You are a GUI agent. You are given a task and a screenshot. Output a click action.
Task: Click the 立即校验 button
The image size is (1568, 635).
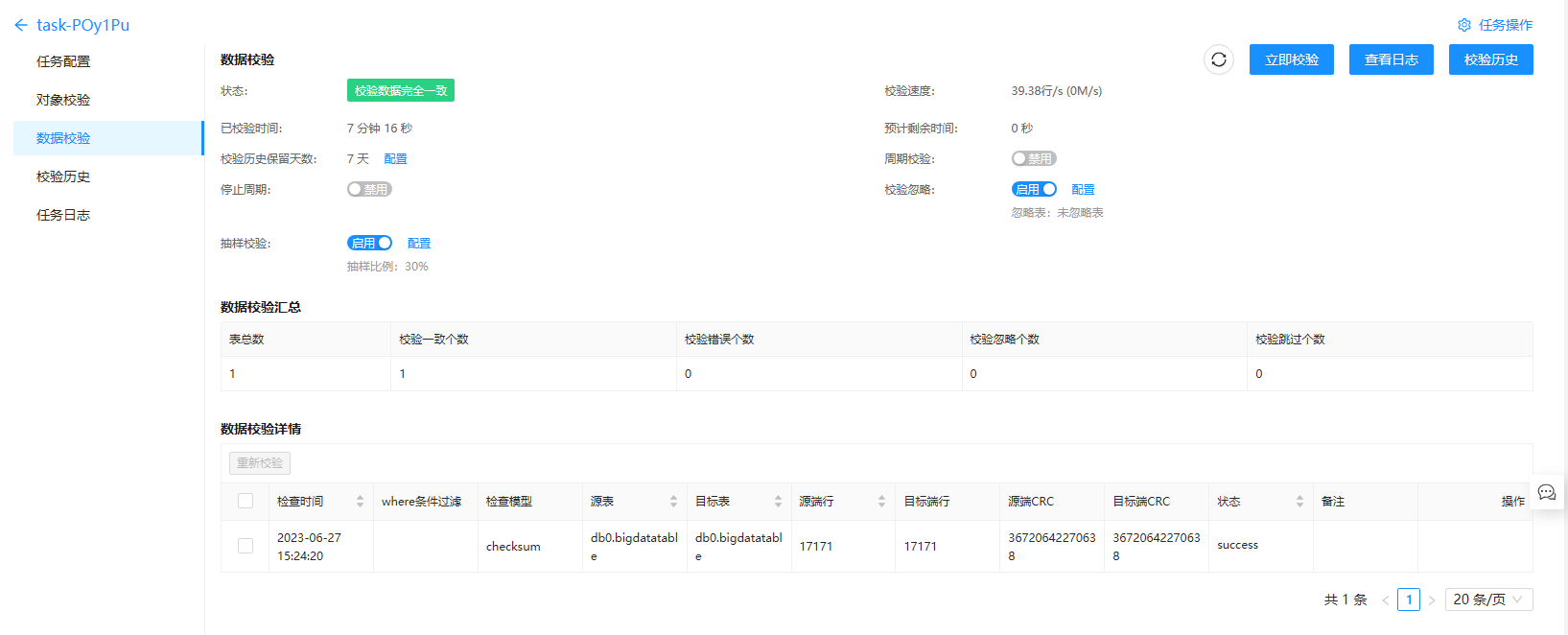(1291, 59)
